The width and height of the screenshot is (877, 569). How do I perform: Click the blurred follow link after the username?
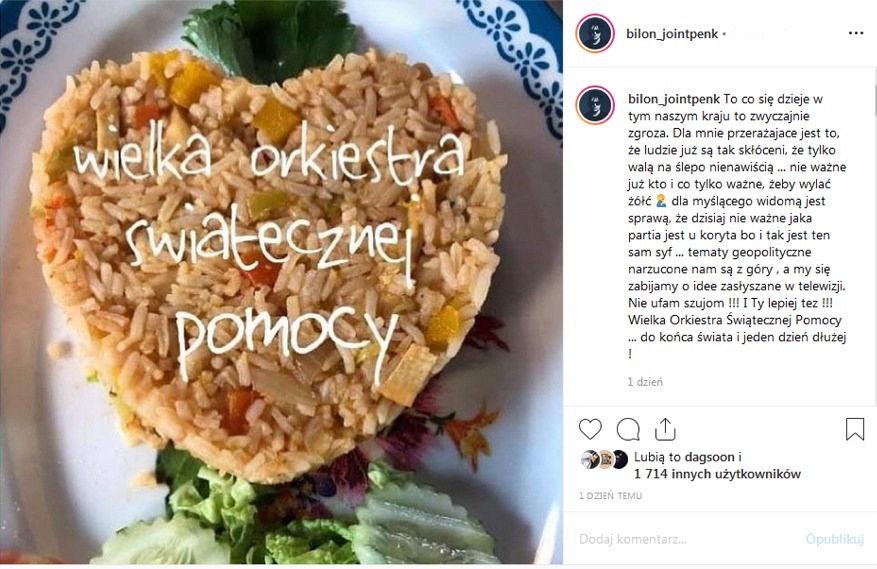(x=760, y=34)
